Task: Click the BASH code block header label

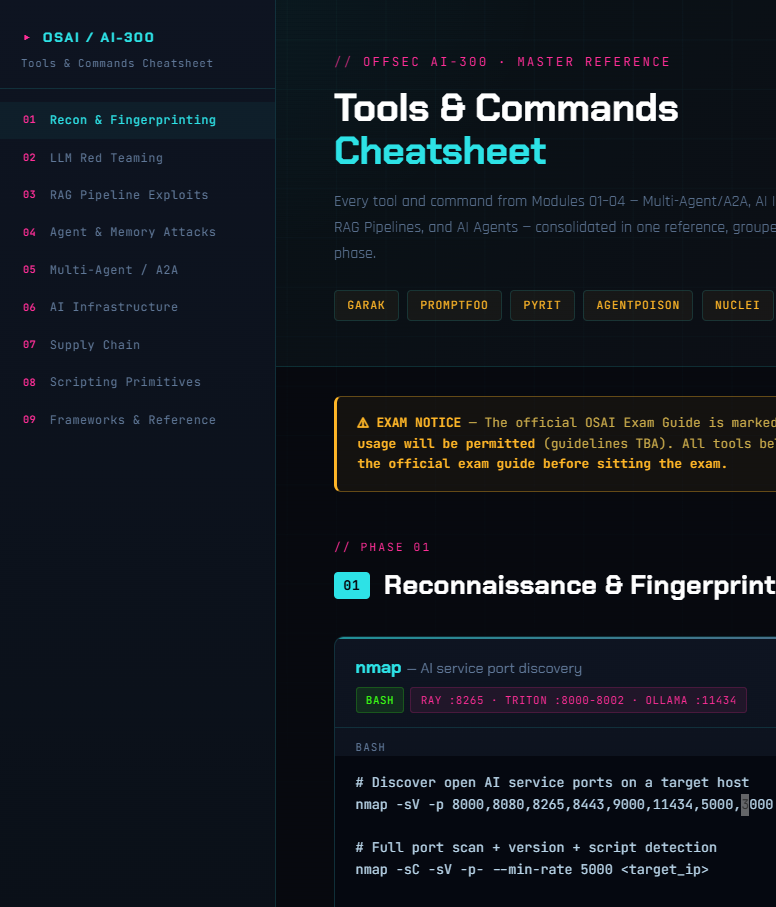Action: (x=370, y=747)
